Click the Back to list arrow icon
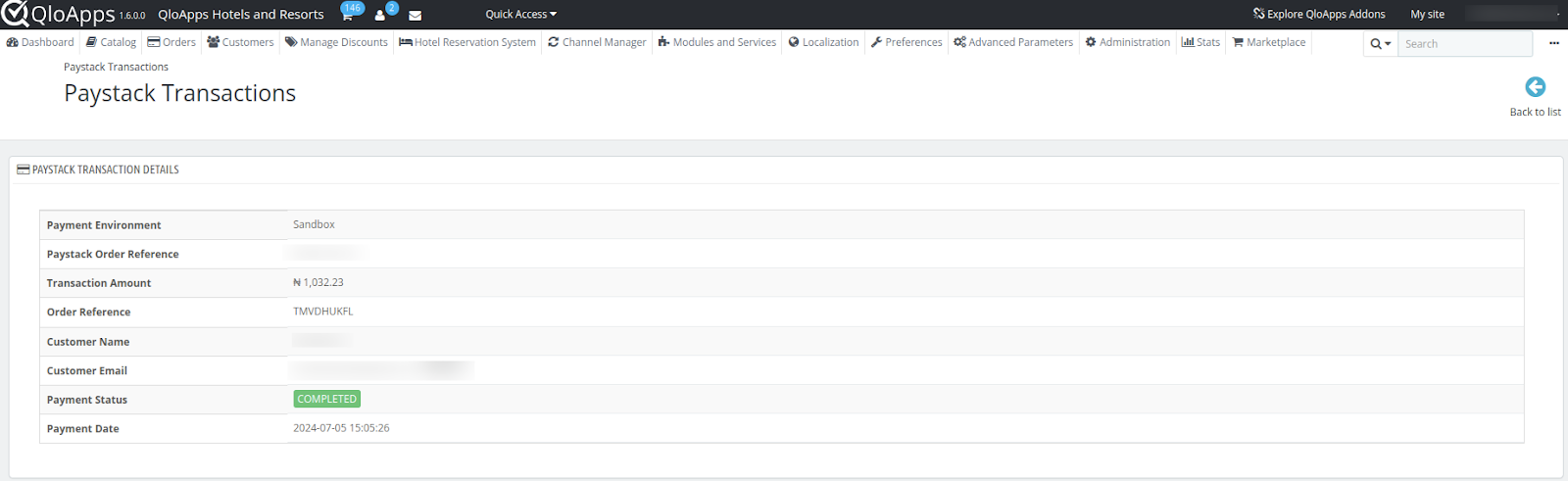 tap(1535, 87)
